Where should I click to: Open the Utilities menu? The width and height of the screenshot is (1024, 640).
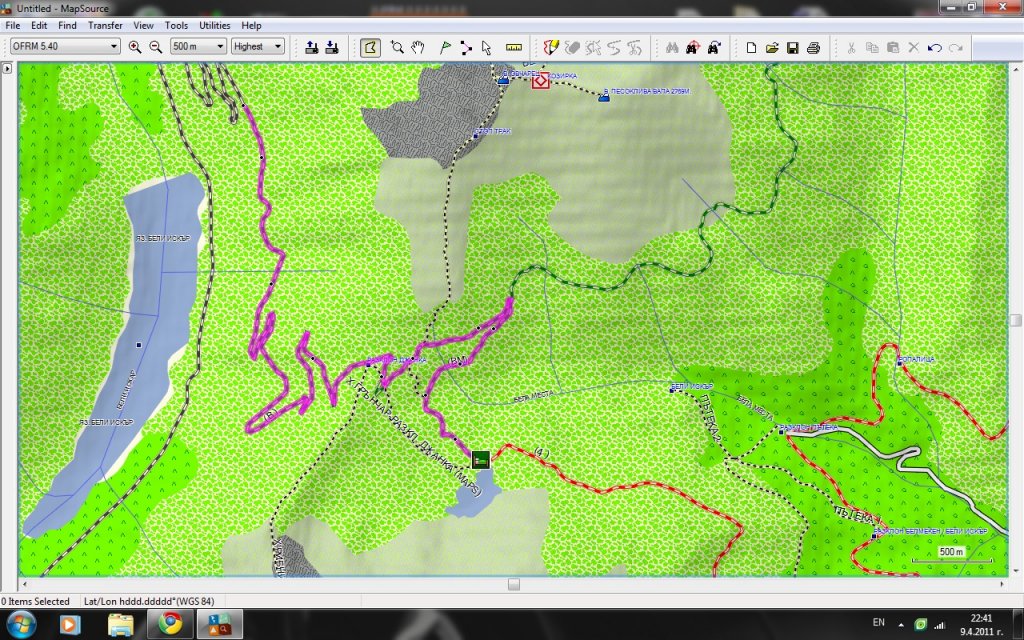(214, 25)
